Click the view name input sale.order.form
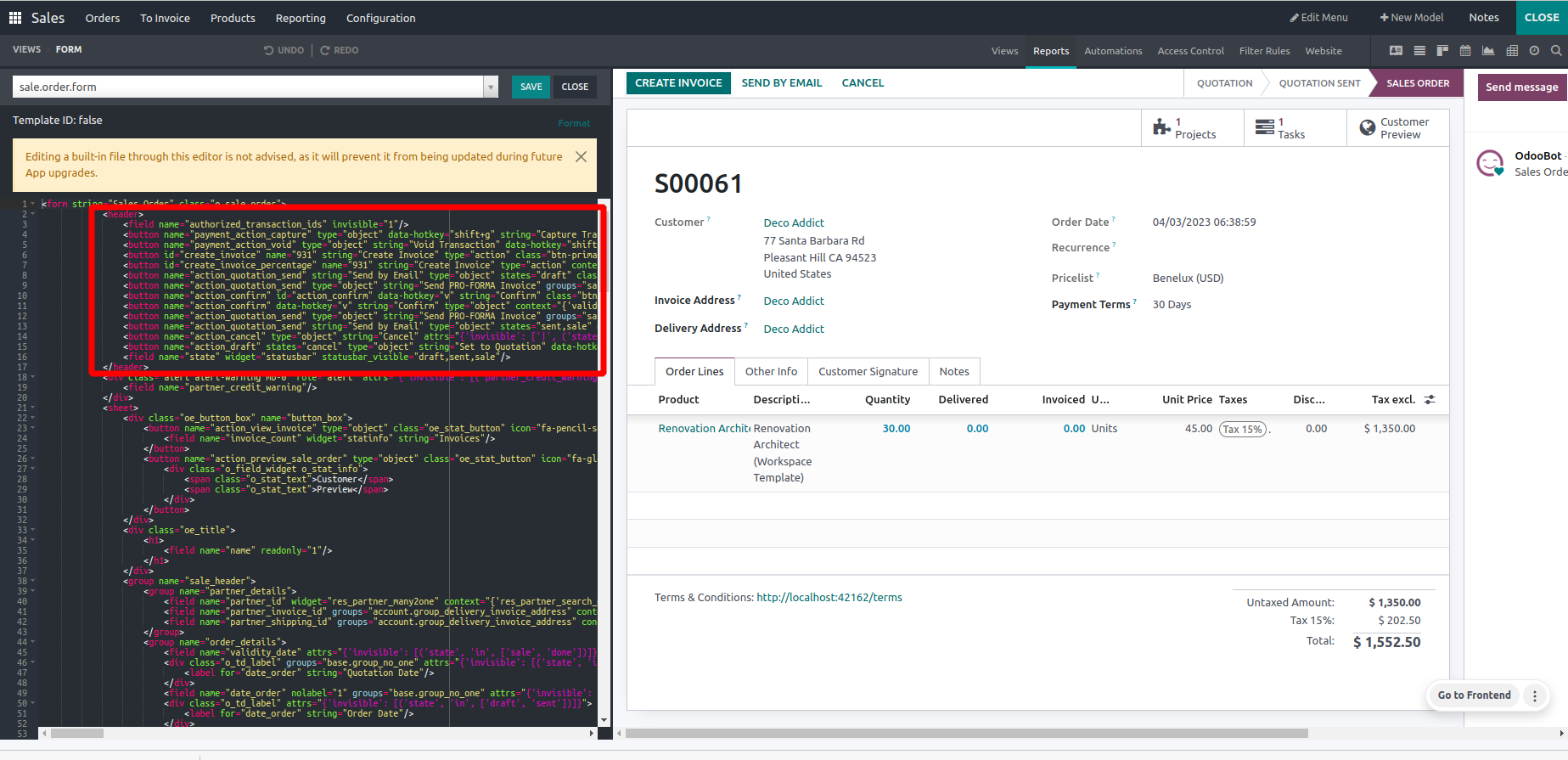1568x760 pixels. pyautogui.click(x=248, y=87)
